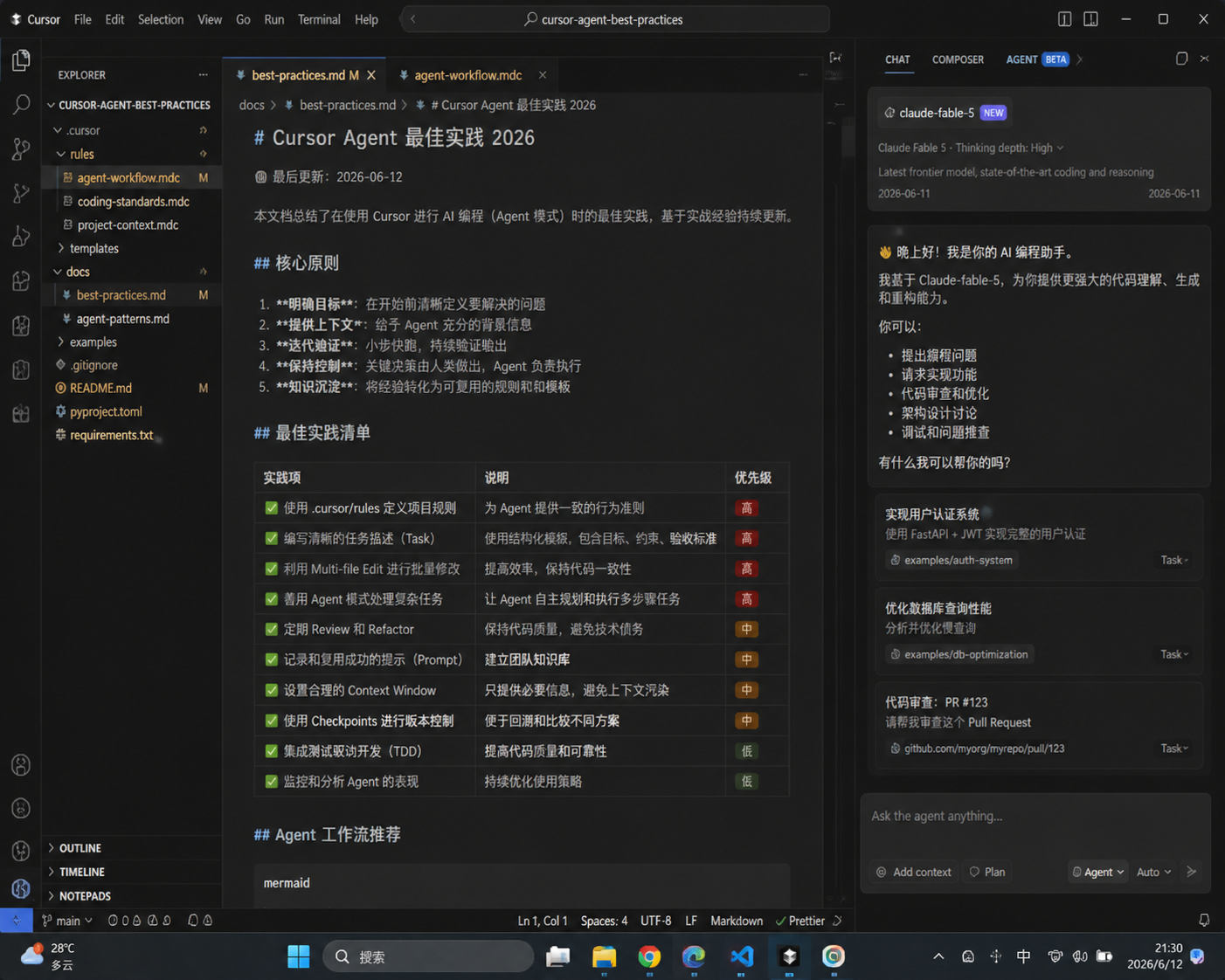Toggle the checkbox for 利用 Multi-file Edit 进行批量修改
The height and width of the screenshot is (980, 1225).
[x=272, y=569]
